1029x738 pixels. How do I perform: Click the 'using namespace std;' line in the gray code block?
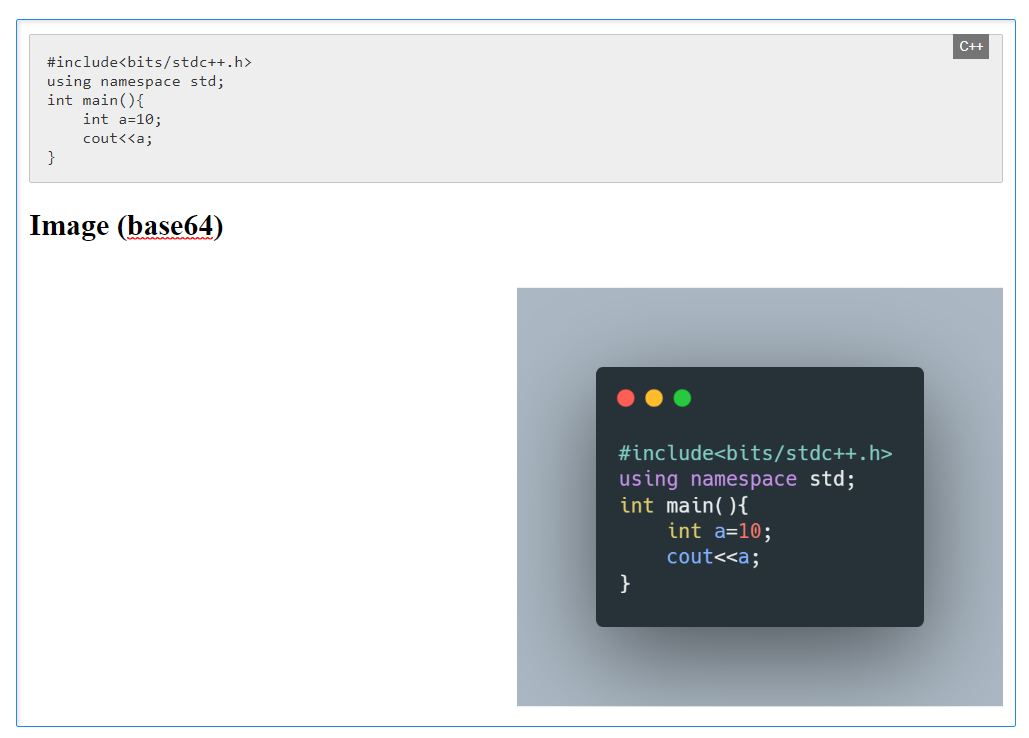tap(135, 81)
